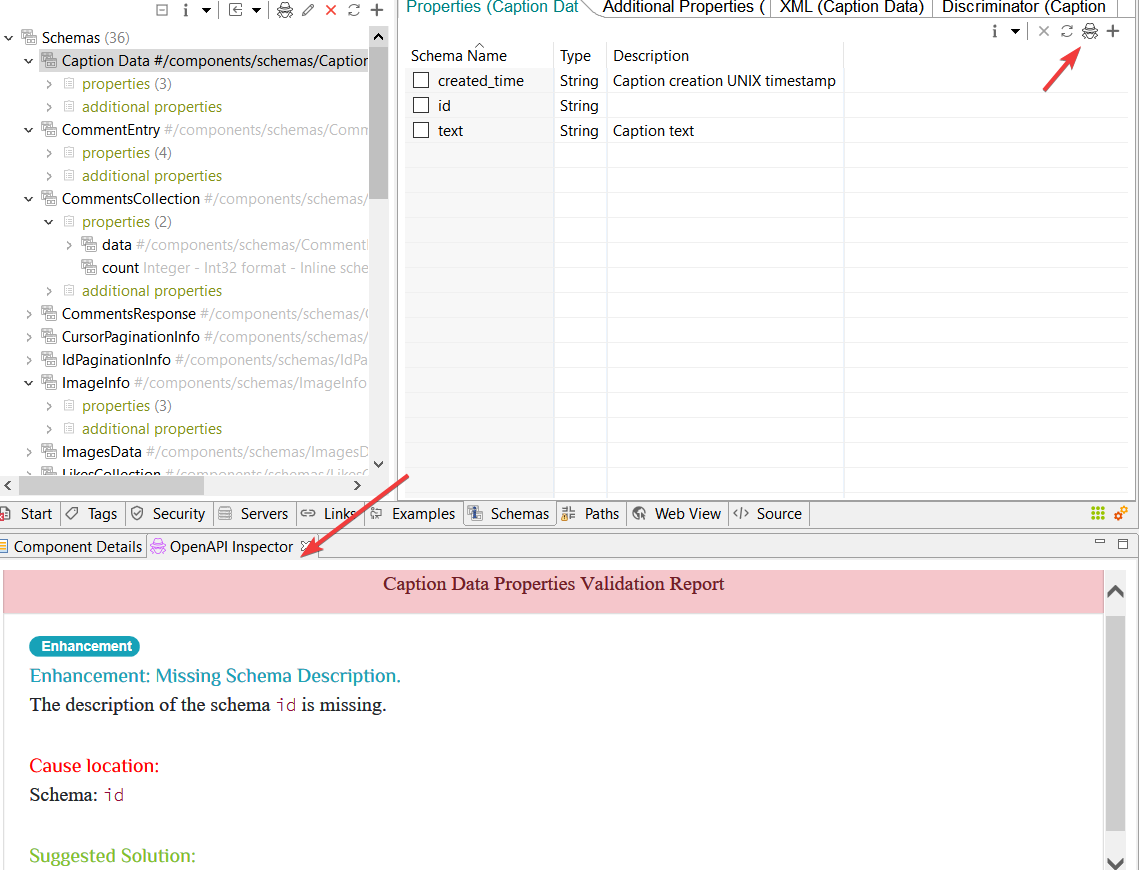Click the inspector icon in the schema tree toolbar
Screen dimensions: 1139x870
click(285, 10)
